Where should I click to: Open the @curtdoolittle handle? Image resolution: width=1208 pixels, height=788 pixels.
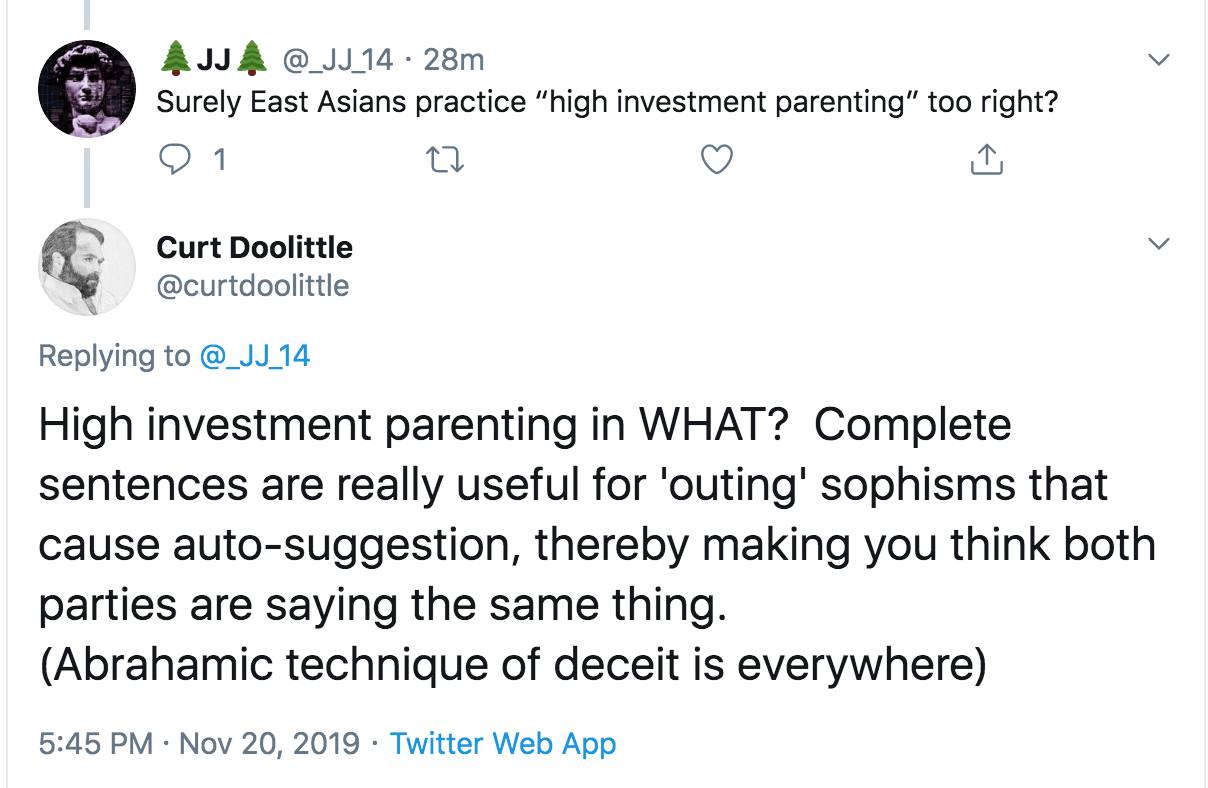[253, 286]
